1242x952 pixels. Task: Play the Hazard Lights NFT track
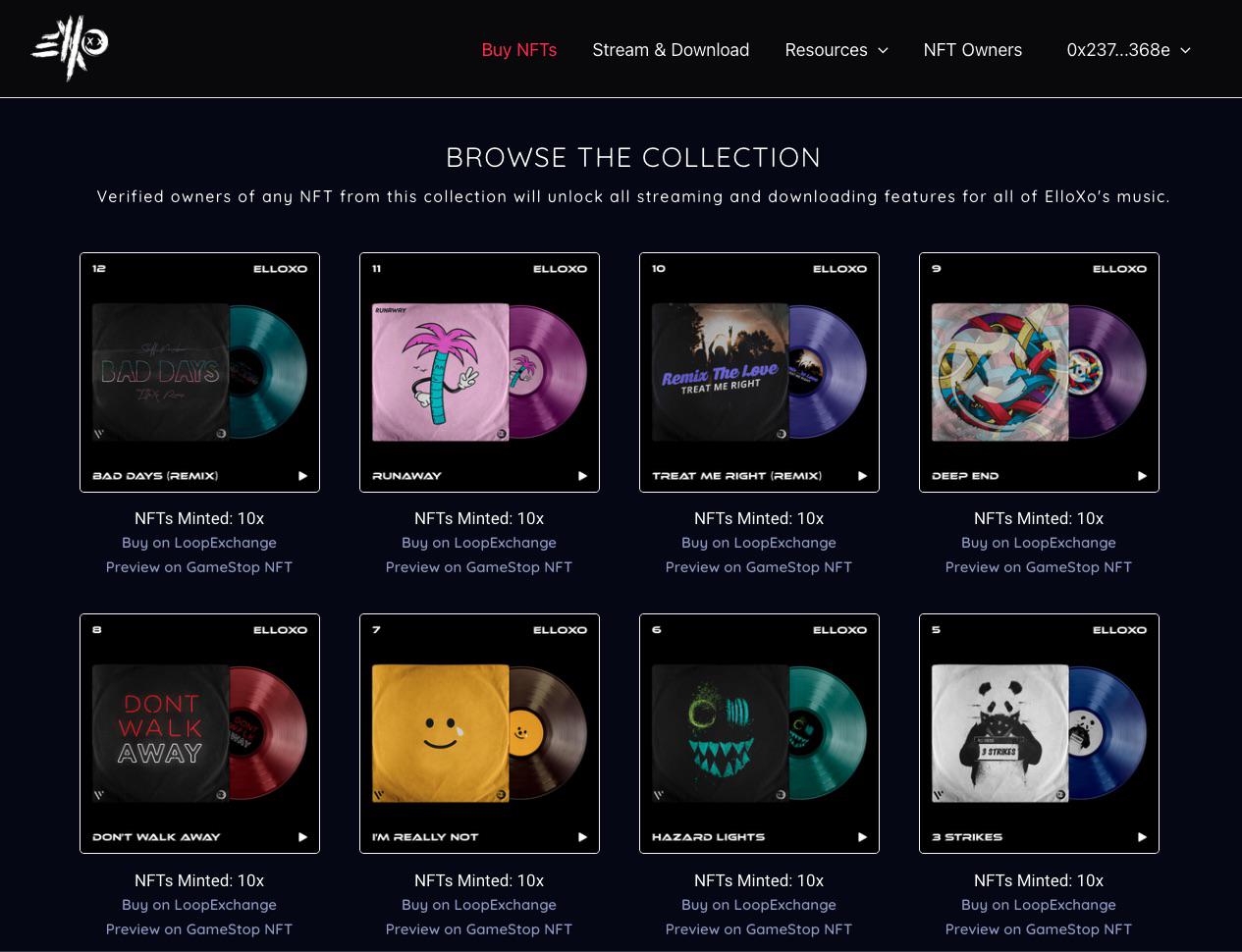click(x=862, y=837)
